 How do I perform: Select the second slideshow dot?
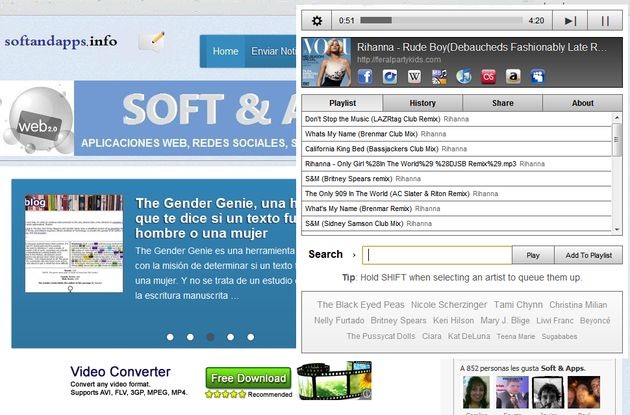coord(190,337)
